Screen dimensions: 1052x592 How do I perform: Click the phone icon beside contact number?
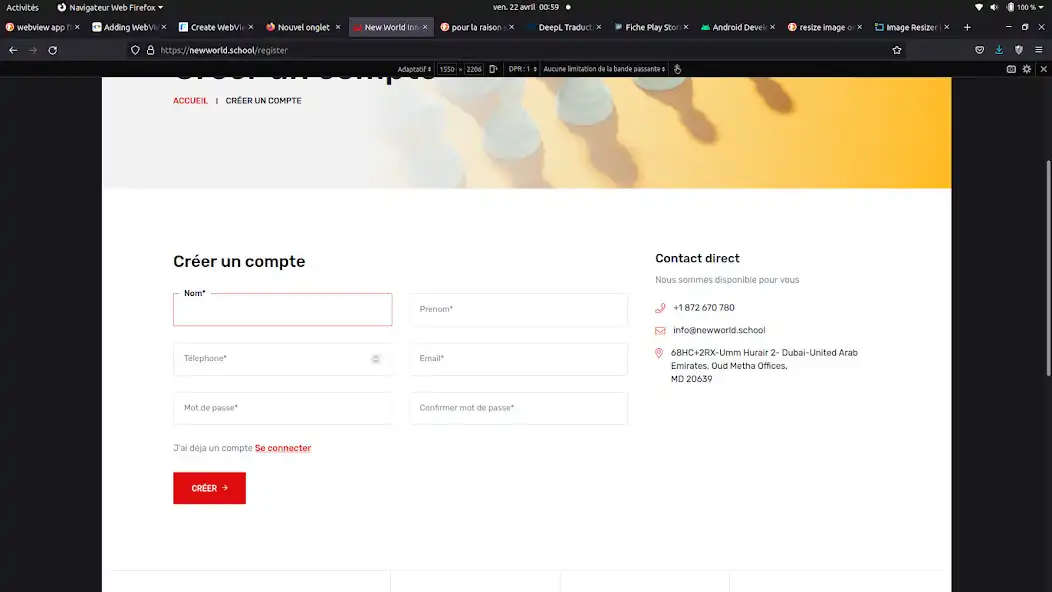[x=660, y=308]
